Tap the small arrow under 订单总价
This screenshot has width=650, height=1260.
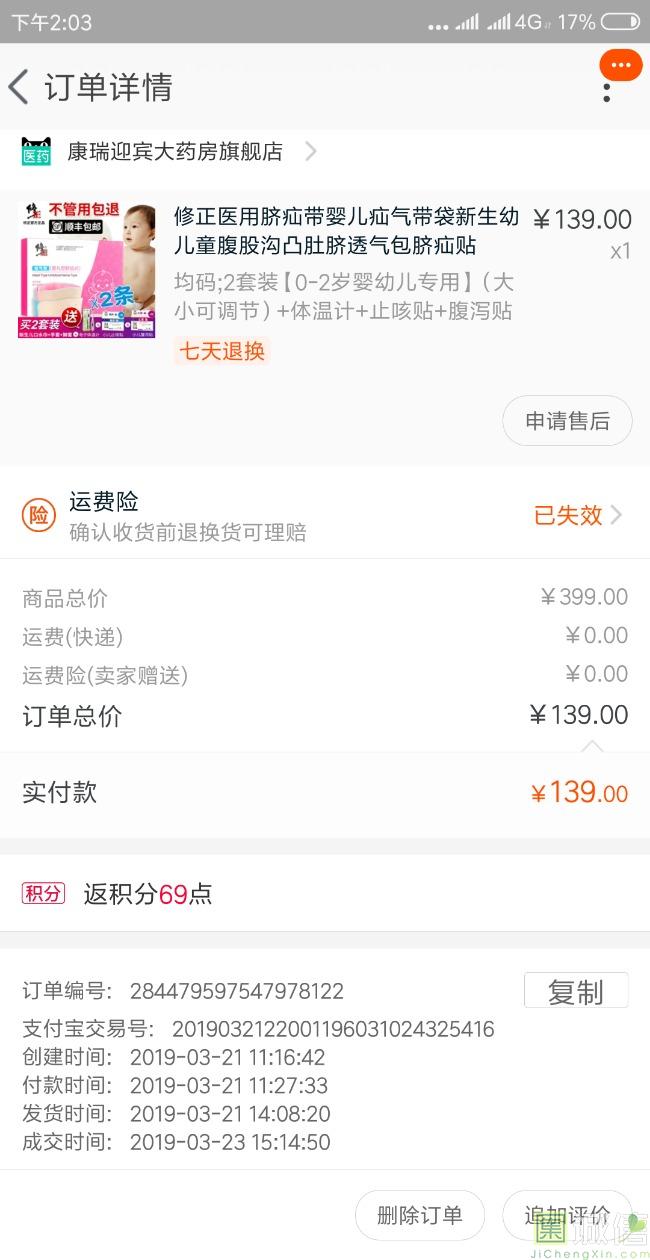593,745
